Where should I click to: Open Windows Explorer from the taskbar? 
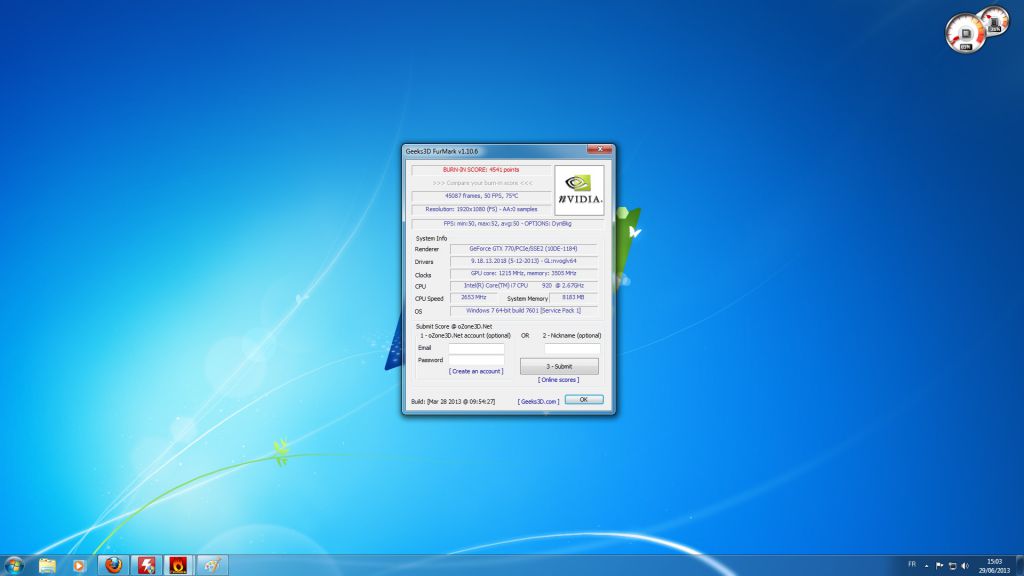tap(47, 565)
